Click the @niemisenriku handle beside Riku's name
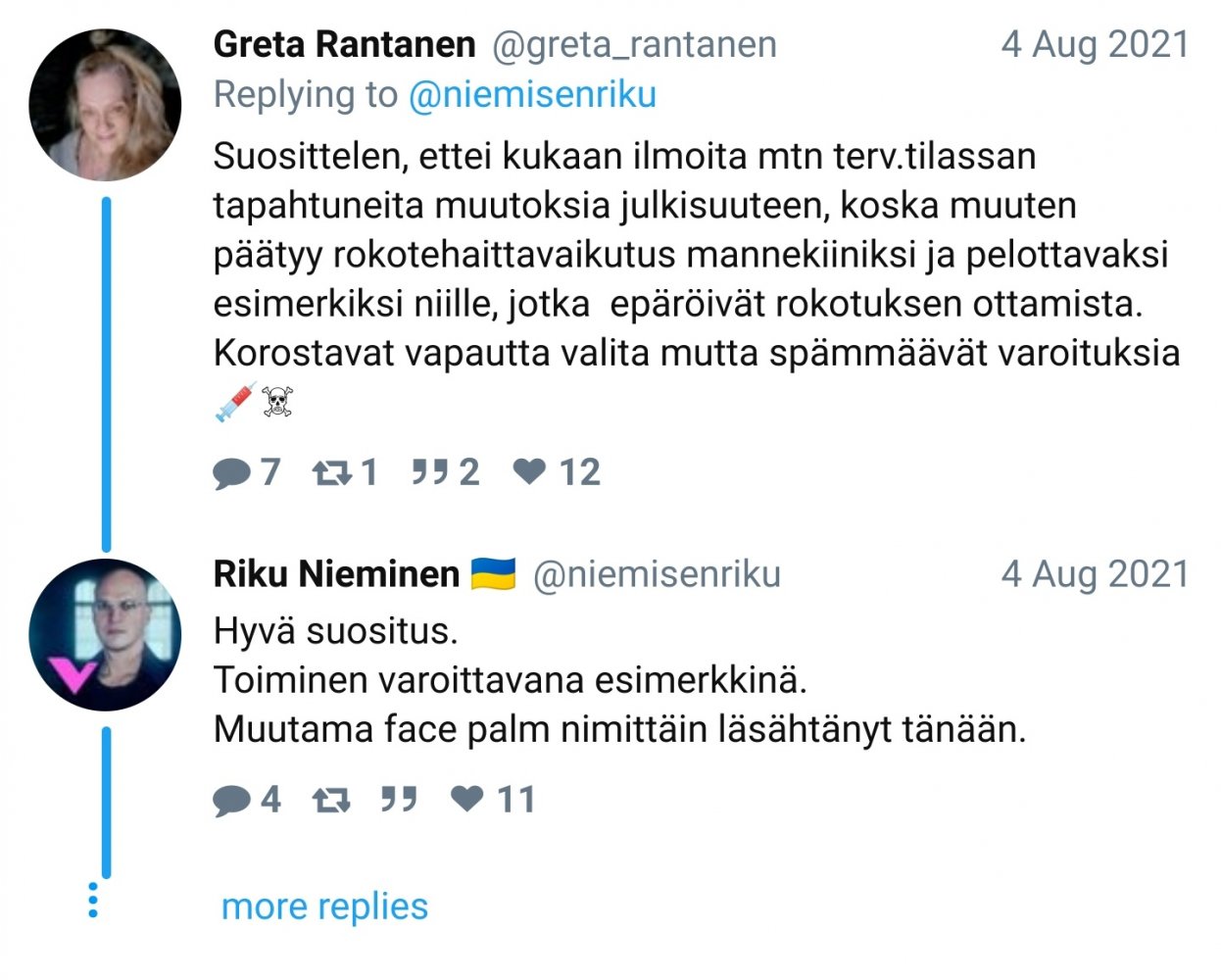The width and height of the screenshot is (1221, 980). (657, 574)
